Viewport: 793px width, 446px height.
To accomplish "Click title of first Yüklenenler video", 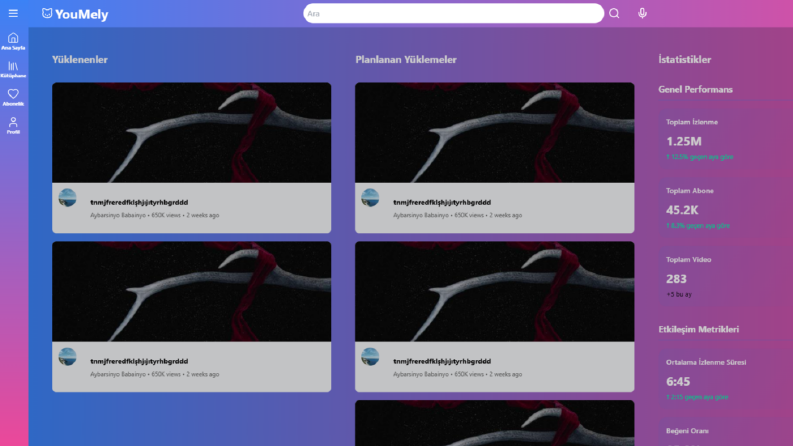I will [x=139, y=202].
